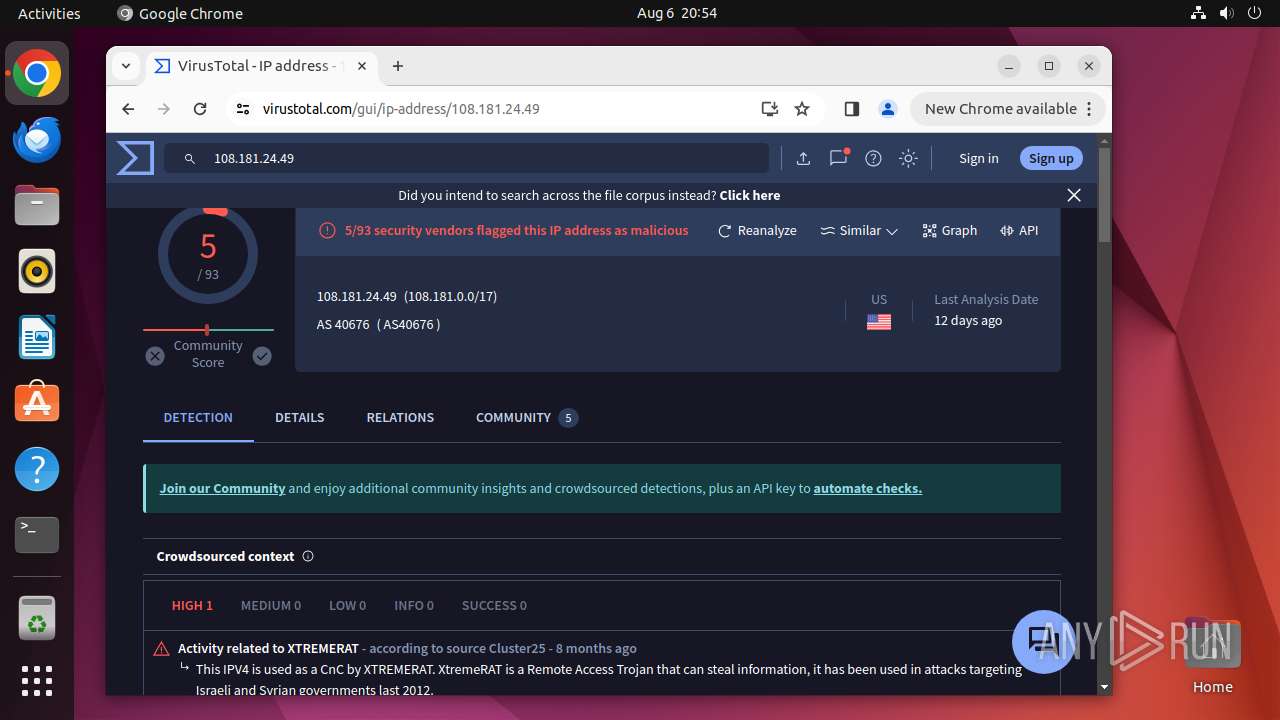Filter by LOW 0 severity
The height and width of the screenshot is (720, 1280).
(348, 605)
